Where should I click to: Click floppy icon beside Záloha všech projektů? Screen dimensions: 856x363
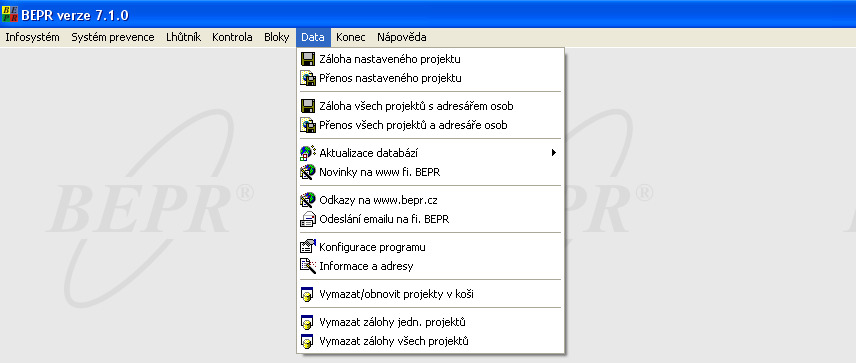coord(308,106)
